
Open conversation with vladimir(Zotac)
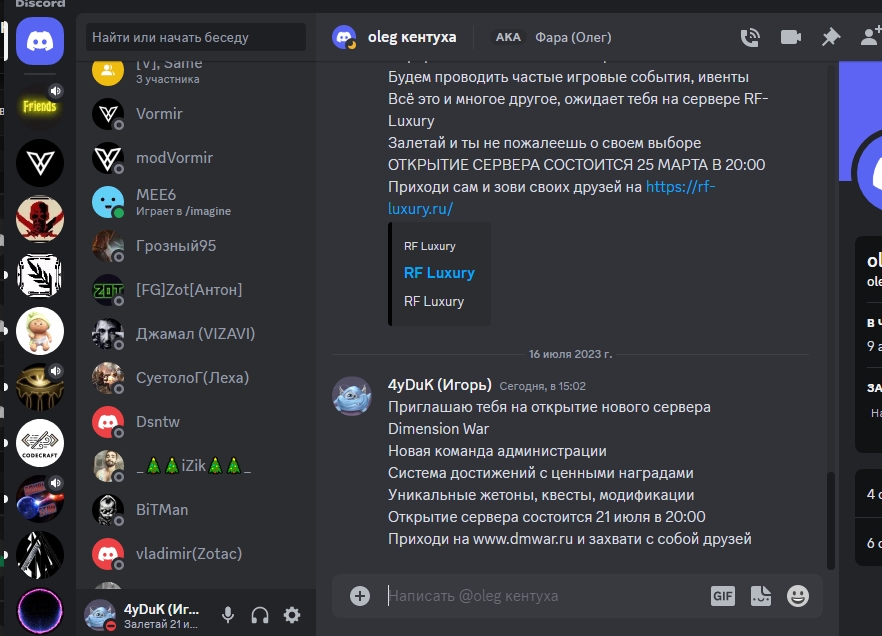click(x=196, y=553)
